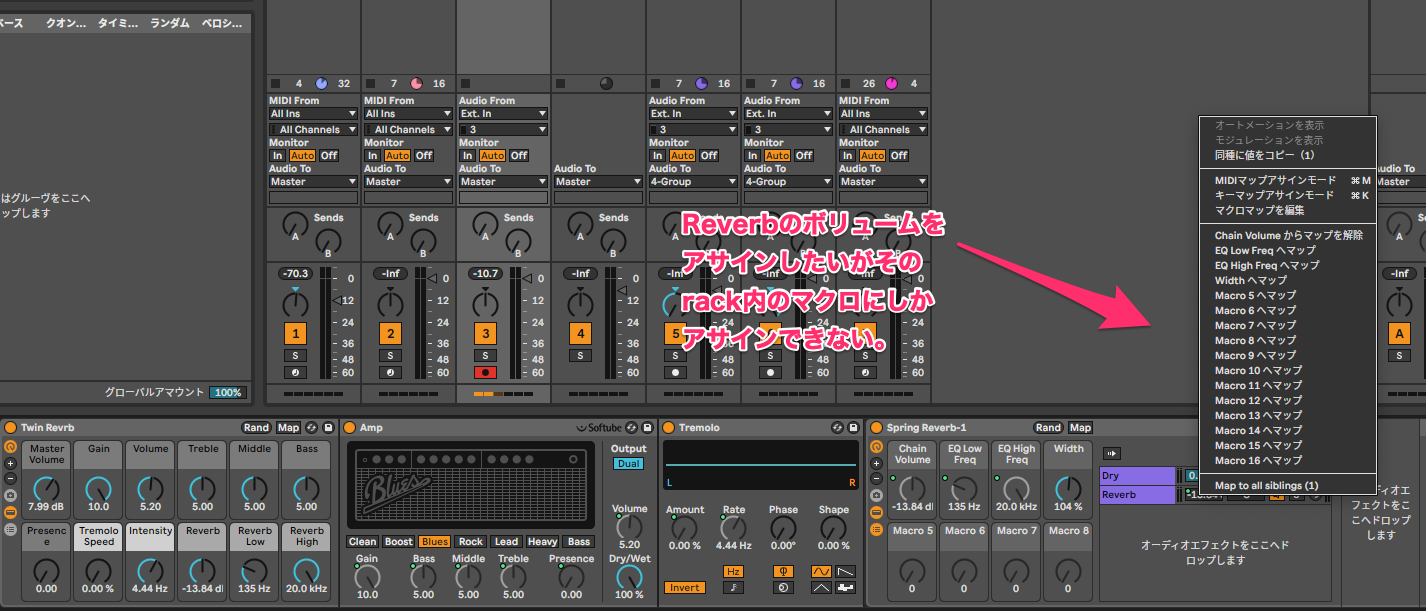Expand track 4 Audio To Master dropdown

point(598,182)
